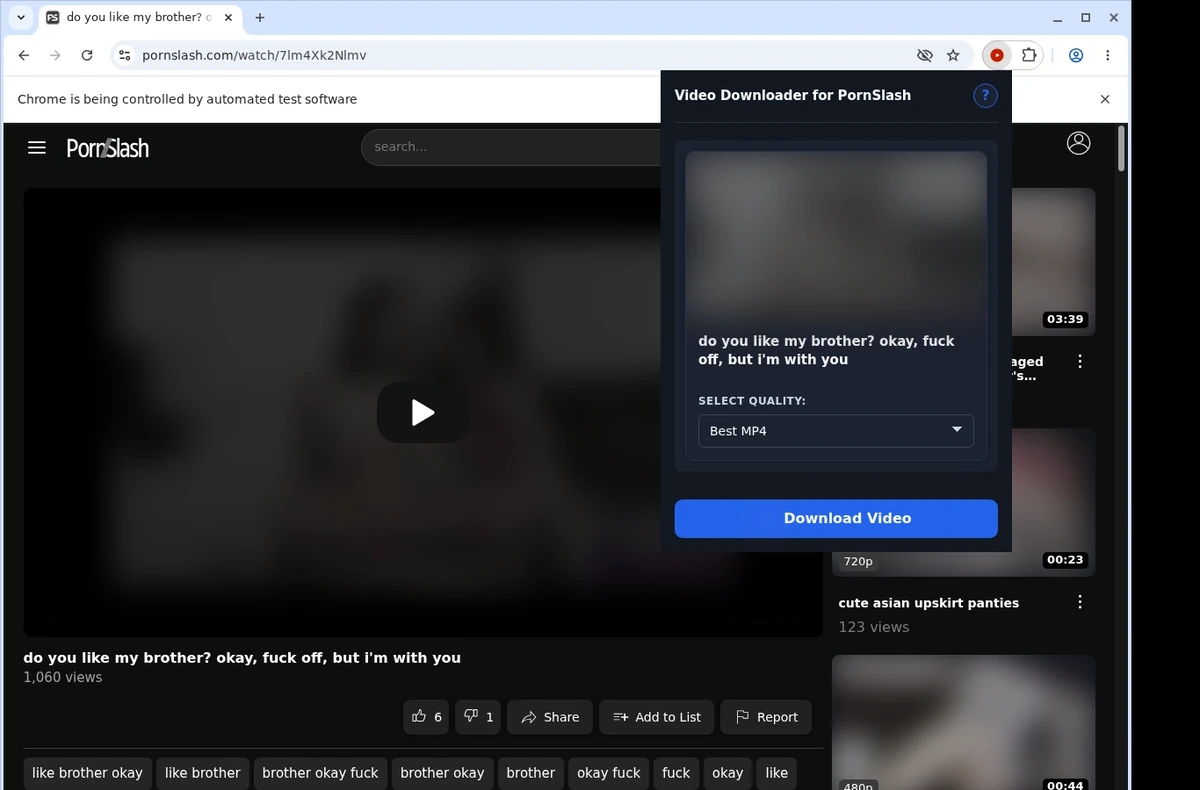Open the Chrome three-dot menu
Image resolution: width=1200 pixels, height=790 pixels.
1108,55
